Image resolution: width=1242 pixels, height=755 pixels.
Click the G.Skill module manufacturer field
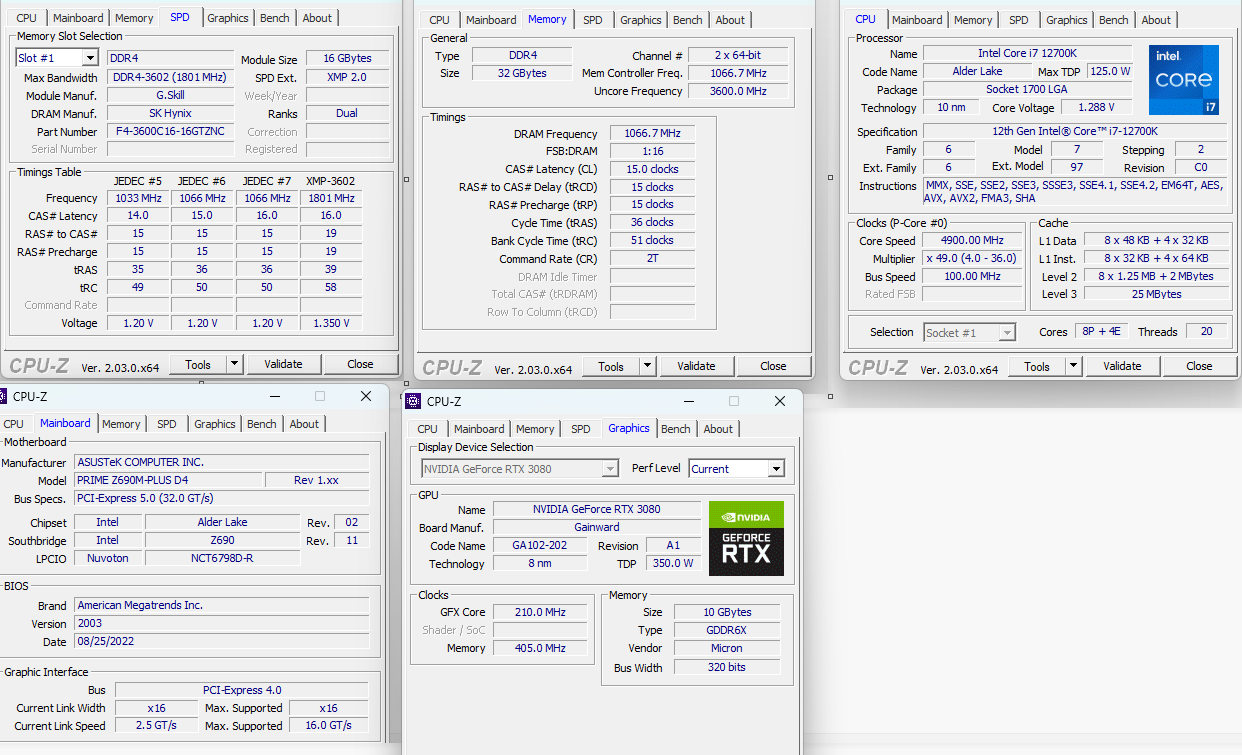pyautogui.click(x=170, y=95)
